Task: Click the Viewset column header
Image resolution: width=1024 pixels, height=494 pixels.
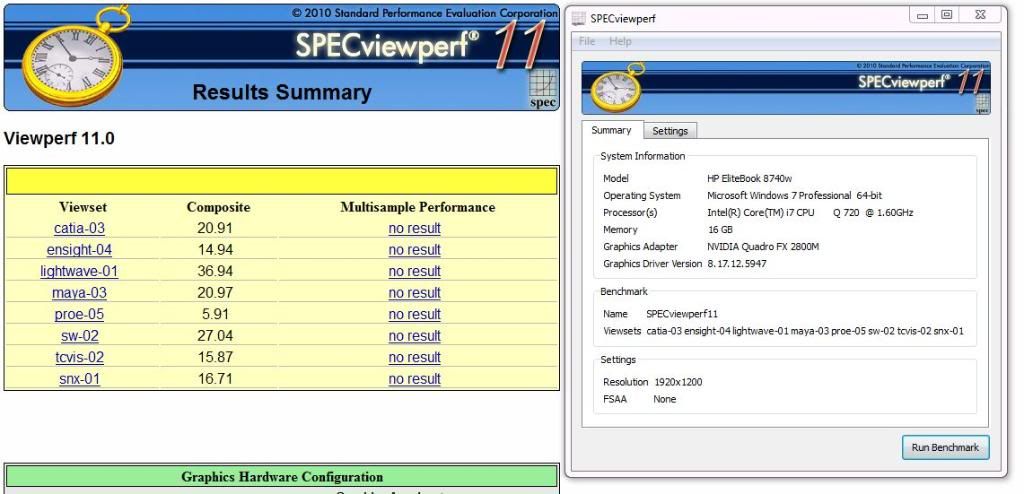Action: (83, 207)
